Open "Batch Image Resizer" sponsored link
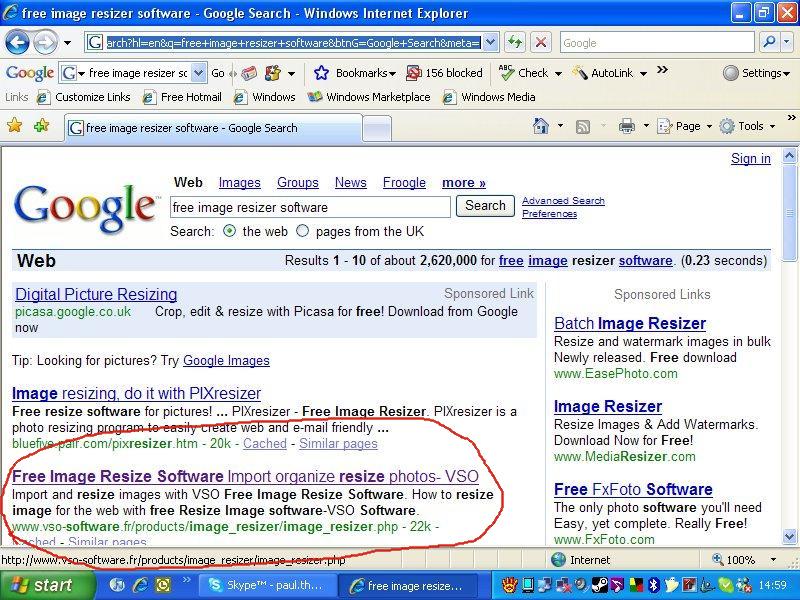 [630, 323]
